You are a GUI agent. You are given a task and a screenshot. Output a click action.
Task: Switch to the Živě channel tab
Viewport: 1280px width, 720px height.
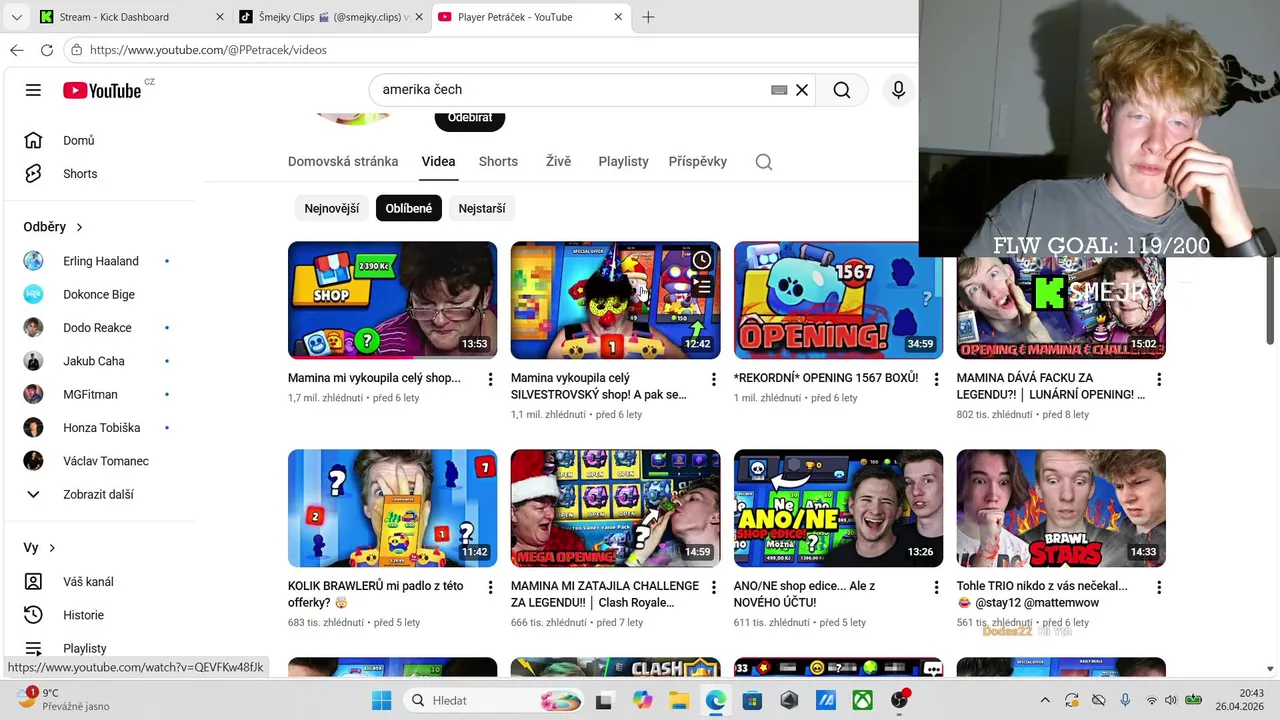558,162
